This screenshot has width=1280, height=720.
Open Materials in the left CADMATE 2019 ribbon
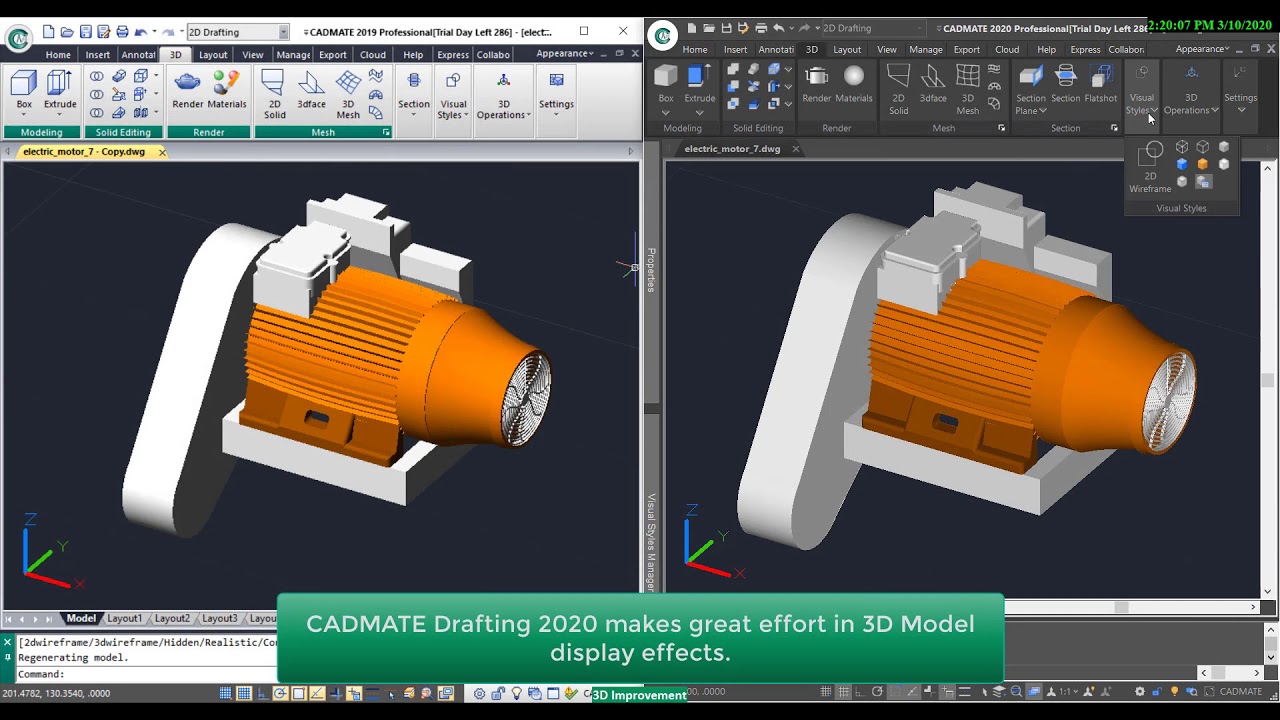(227, 84)
